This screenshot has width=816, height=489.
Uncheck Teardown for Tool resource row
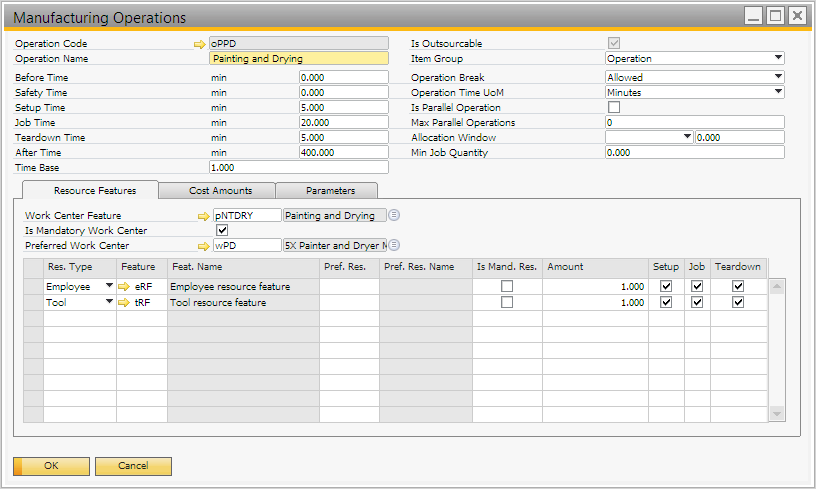[x=738, y=302]
